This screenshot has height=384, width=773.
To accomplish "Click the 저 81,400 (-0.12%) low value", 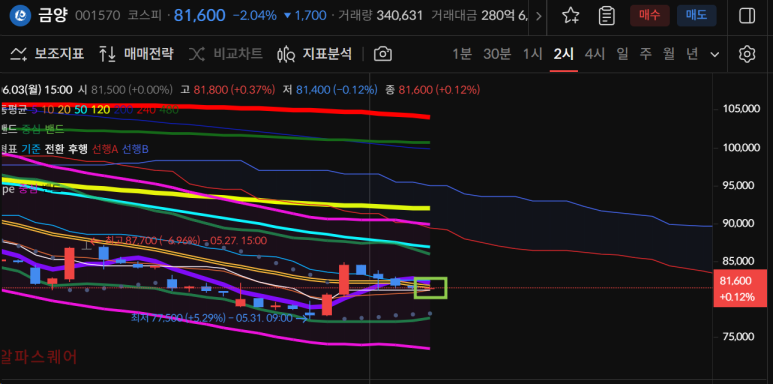I will pos(330,90).
